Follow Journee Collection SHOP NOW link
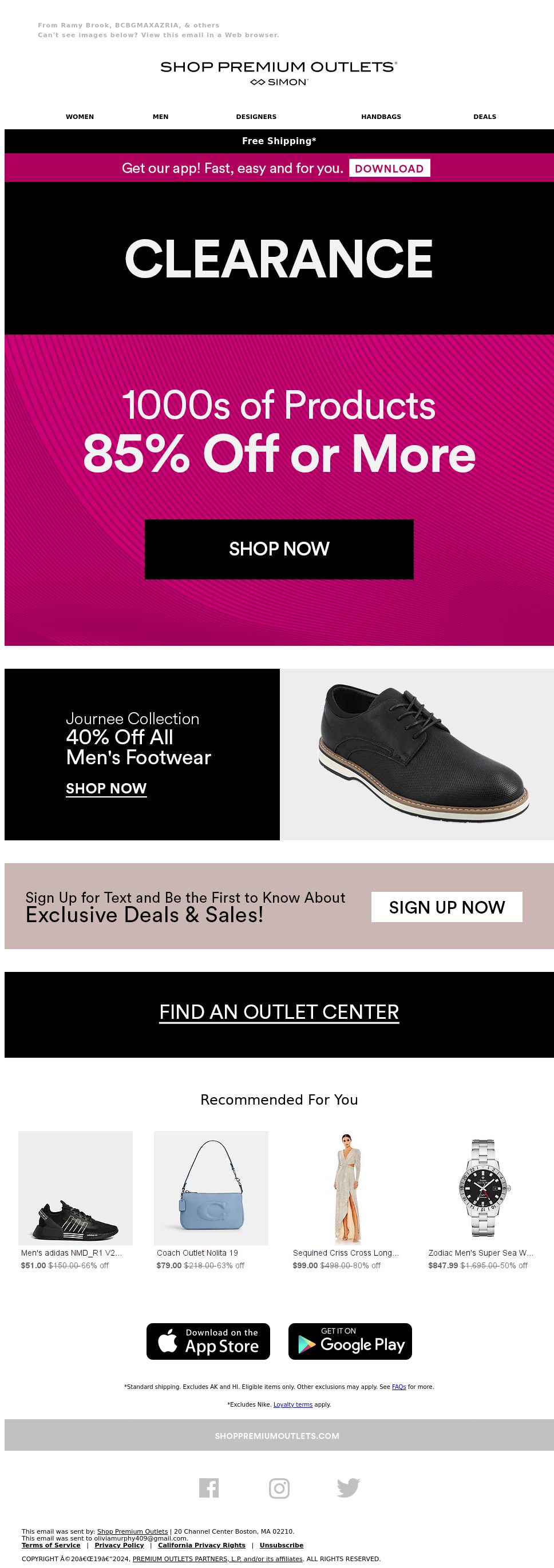554x1568 pixels. (106, 788)
